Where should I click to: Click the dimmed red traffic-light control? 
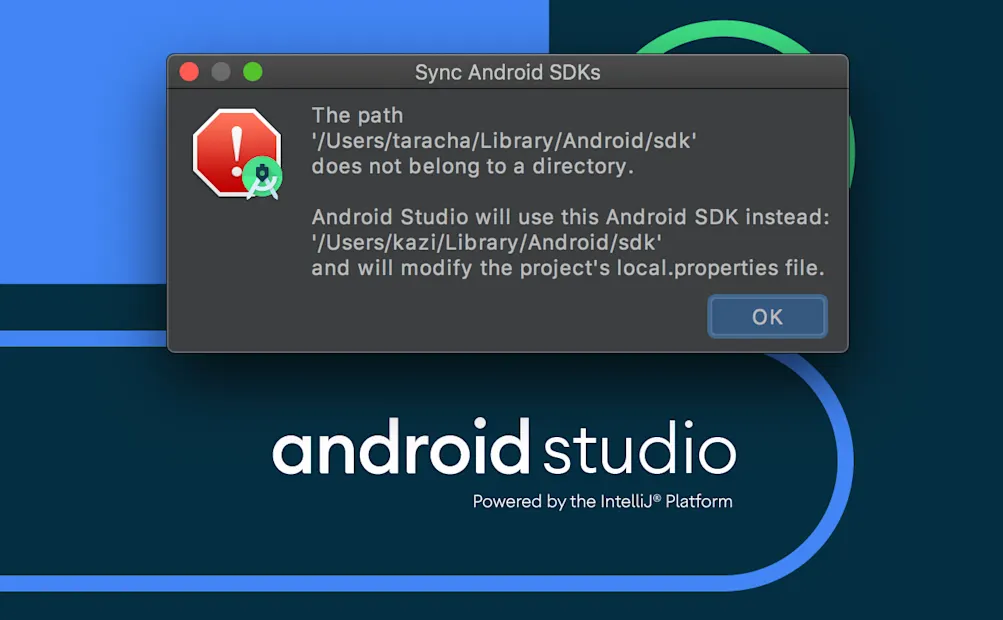click(189, 72)
